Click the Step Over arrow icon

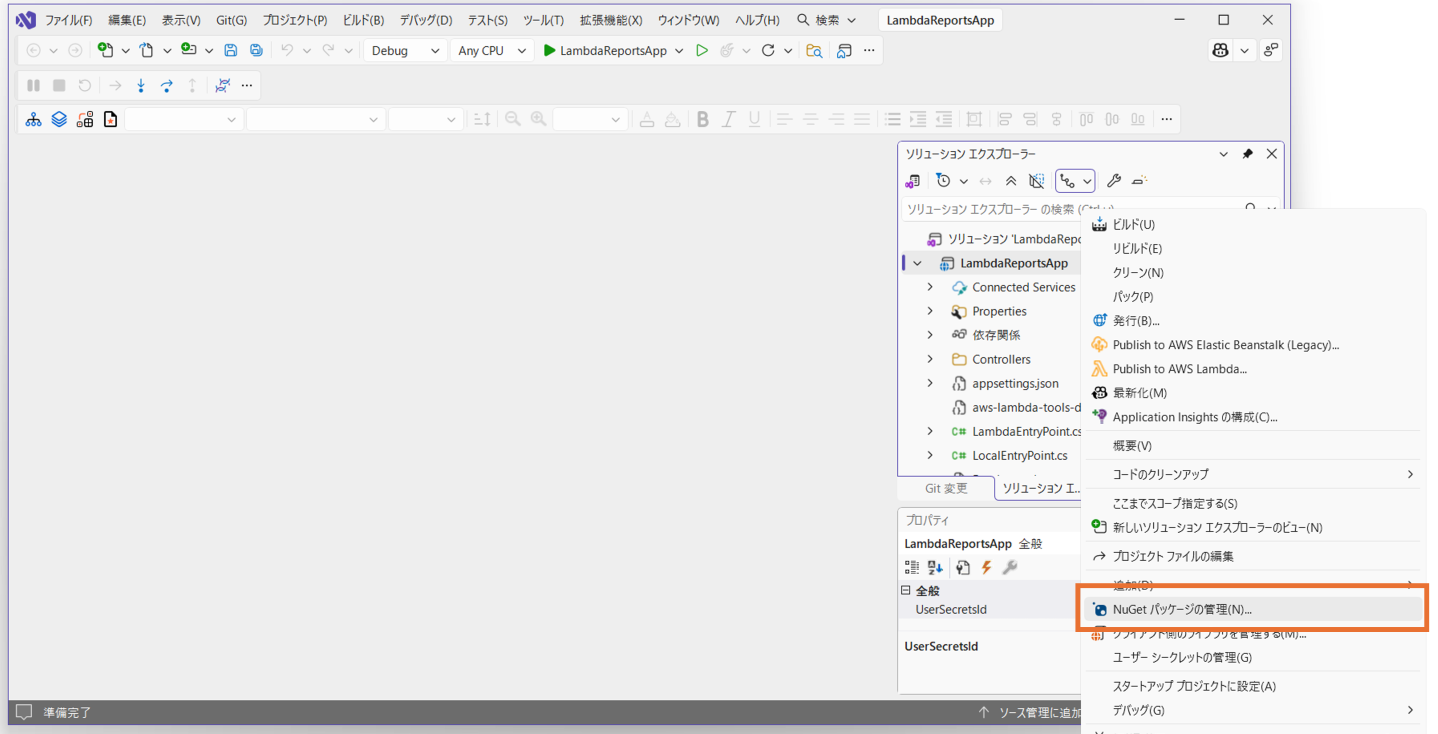[x=167, y=86]
